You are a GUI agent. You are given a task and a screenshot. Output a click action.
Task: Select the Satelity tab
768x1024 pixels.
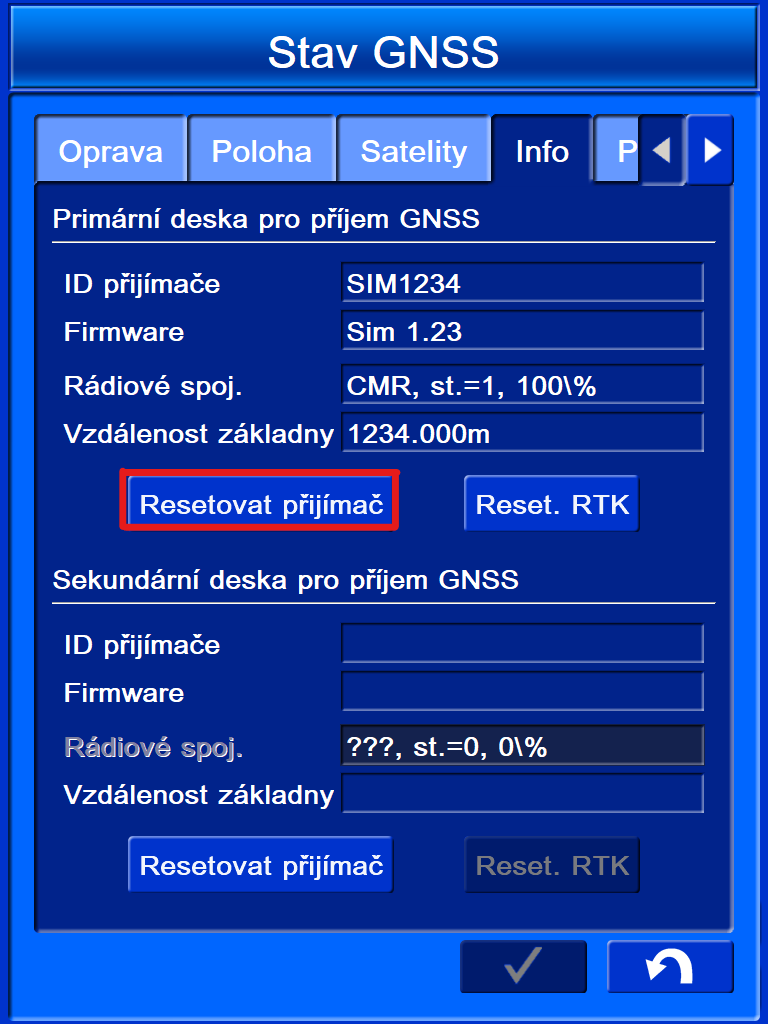414,150
